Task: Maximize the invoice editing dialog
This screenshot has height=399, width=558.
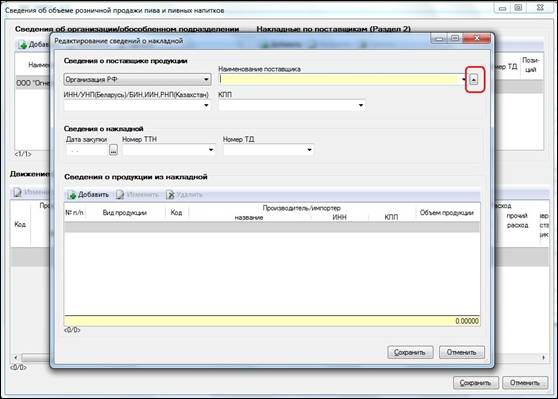Action: point(455,38)
